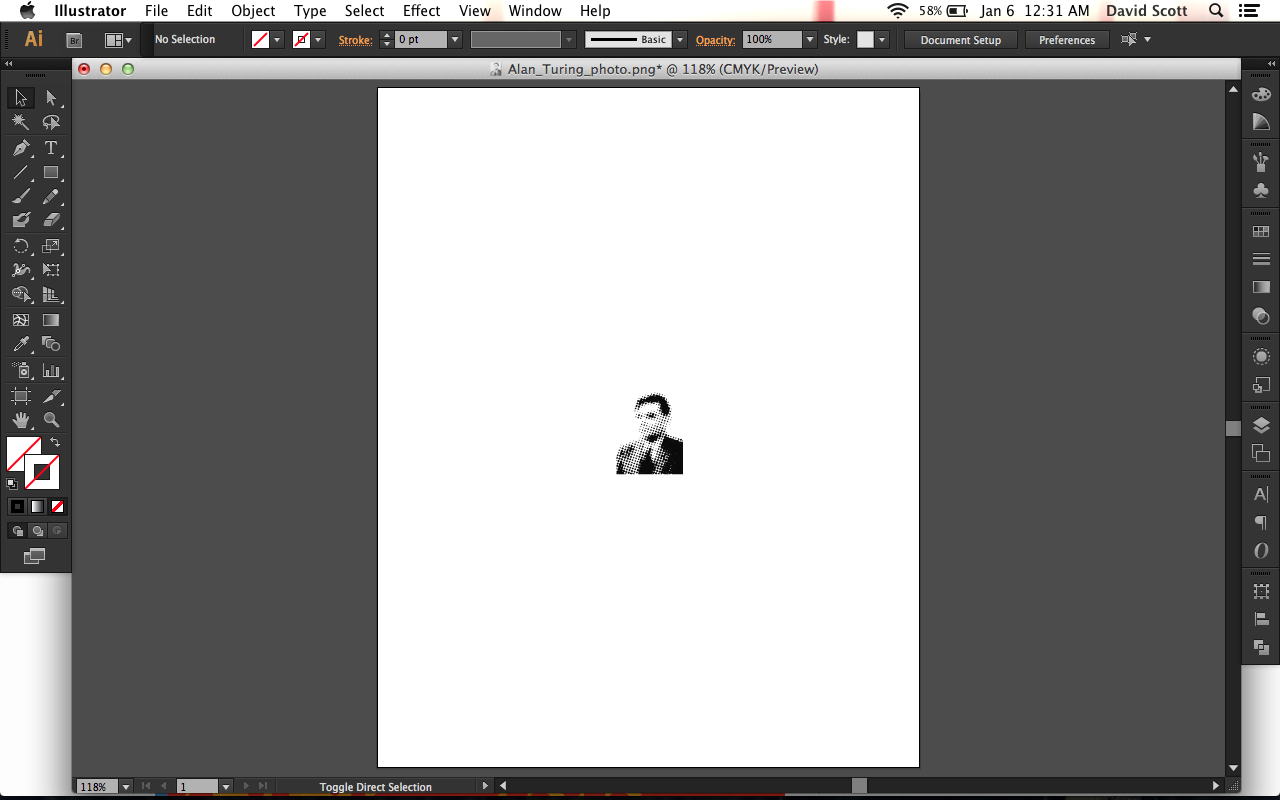
Task: Open the fill color dropdown in control bar
Action: click(x=279, y=40)
